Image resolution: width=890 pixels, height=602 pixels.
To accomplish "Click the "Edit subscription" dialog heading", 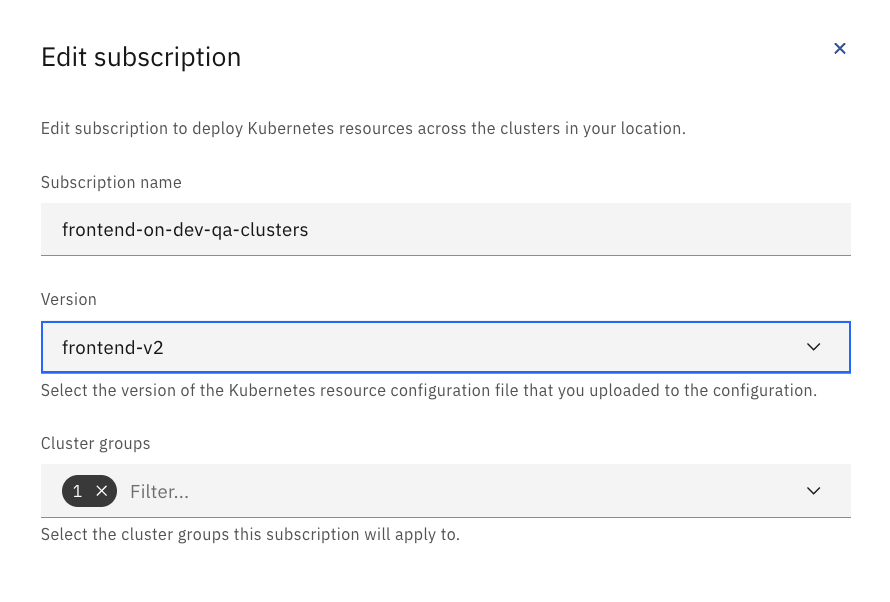I will (x=141, y=57).
